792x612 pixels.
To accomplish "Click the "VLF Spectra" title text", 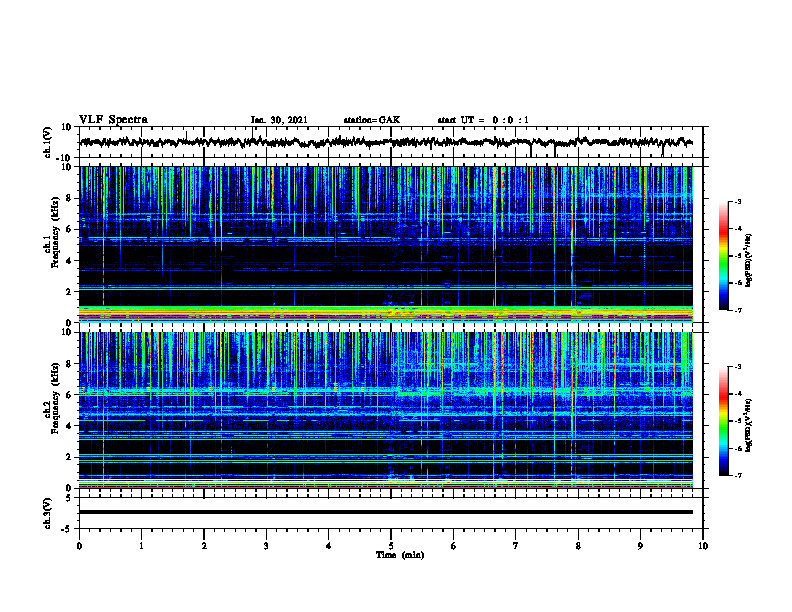I will point(113,119).
